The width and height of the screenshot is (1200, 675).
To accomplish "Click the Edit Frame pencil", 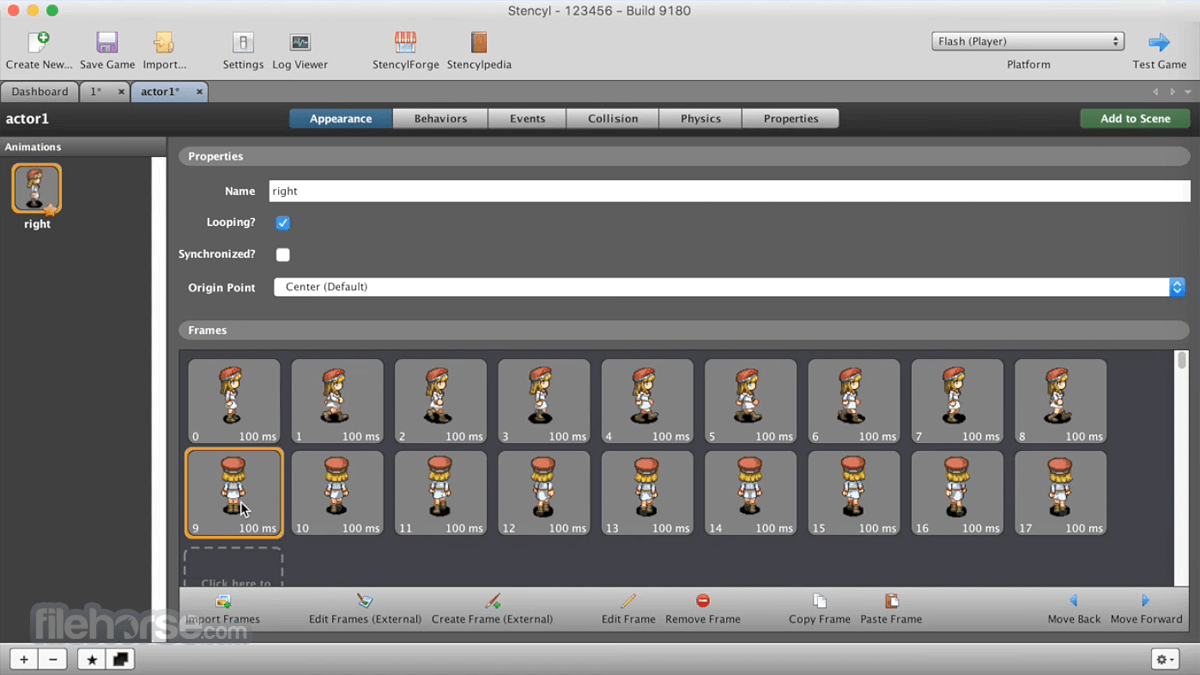I will (628, 601).
